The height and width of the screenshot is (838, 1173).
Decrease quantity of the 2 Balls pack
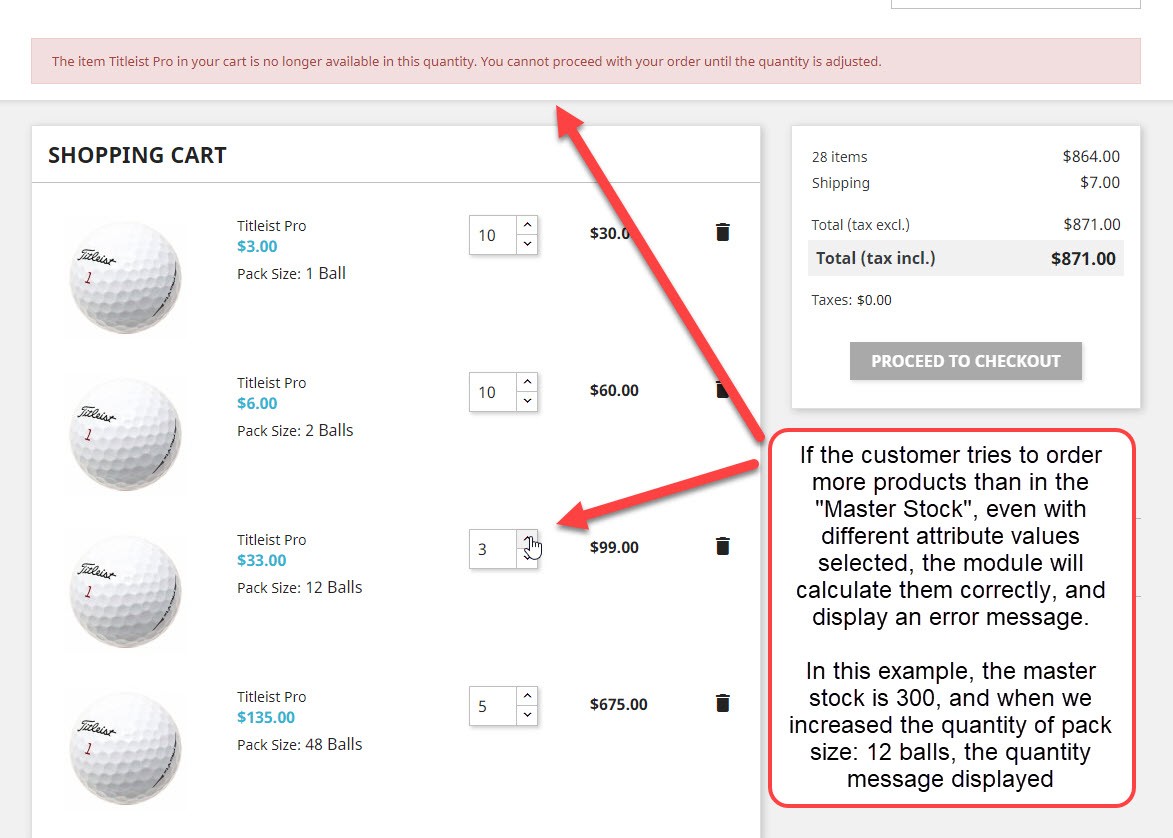[x=527, y=402]
